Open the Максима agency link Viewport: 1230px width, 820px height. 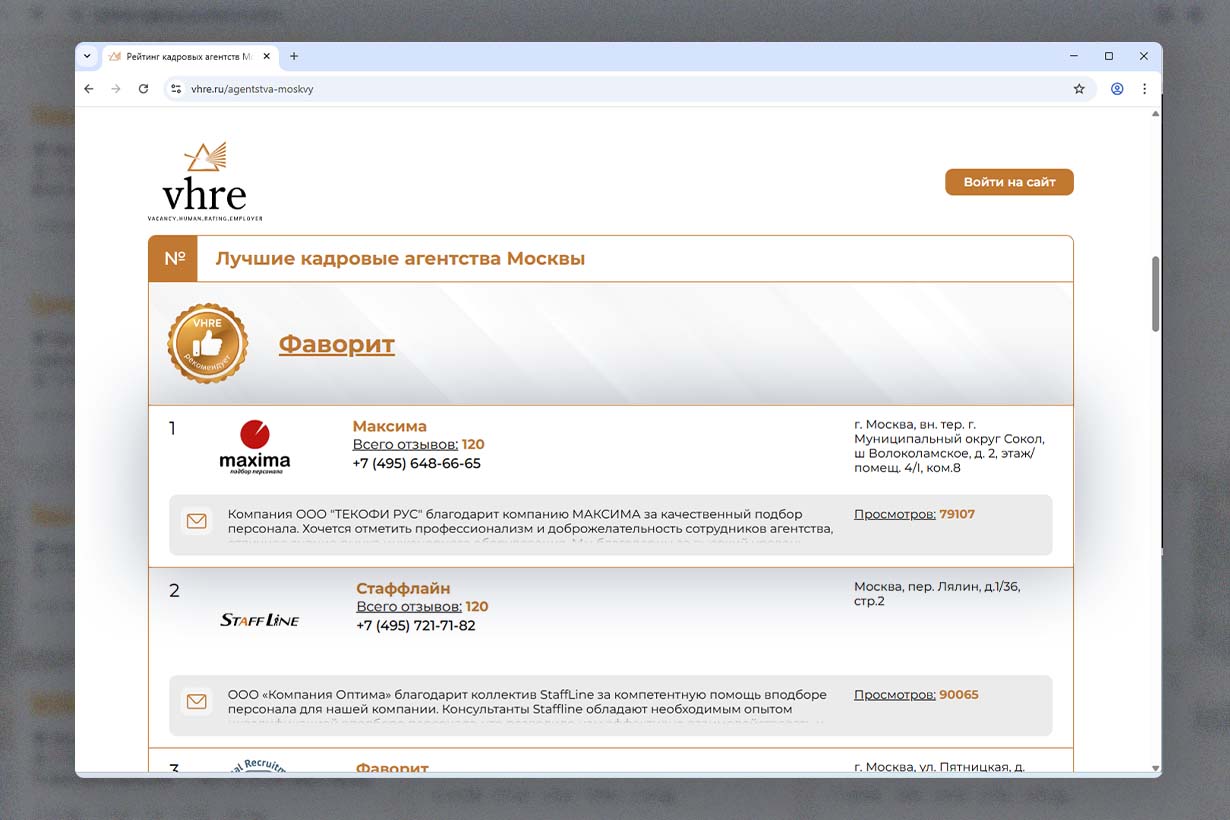[389, 426]
